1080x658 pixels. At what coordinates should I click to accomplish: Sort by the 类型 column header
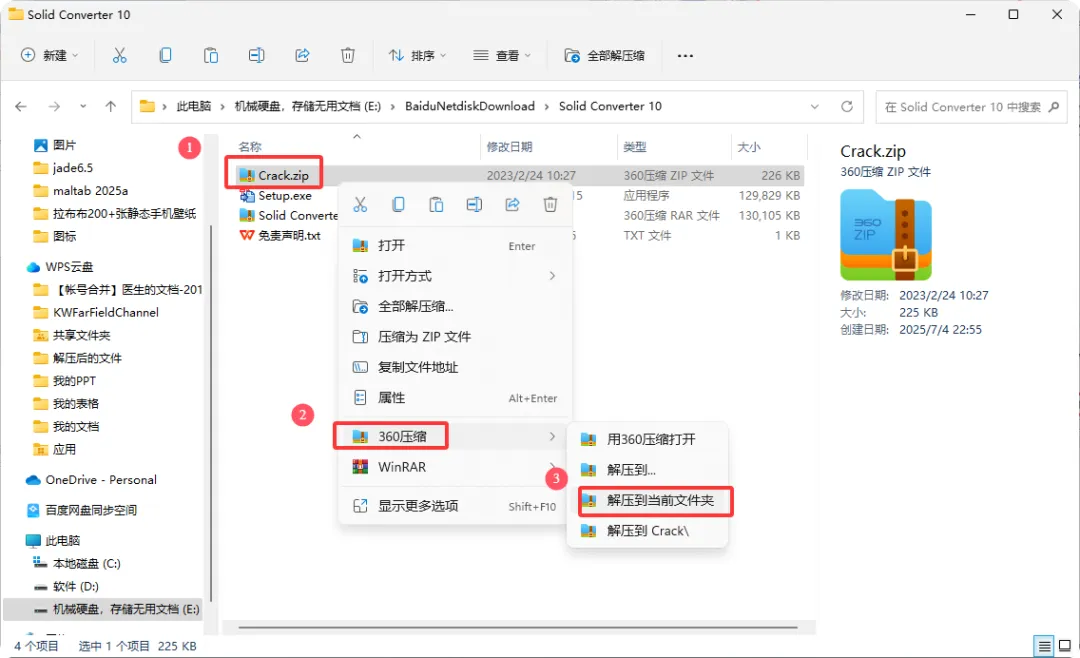pos(634,147)
